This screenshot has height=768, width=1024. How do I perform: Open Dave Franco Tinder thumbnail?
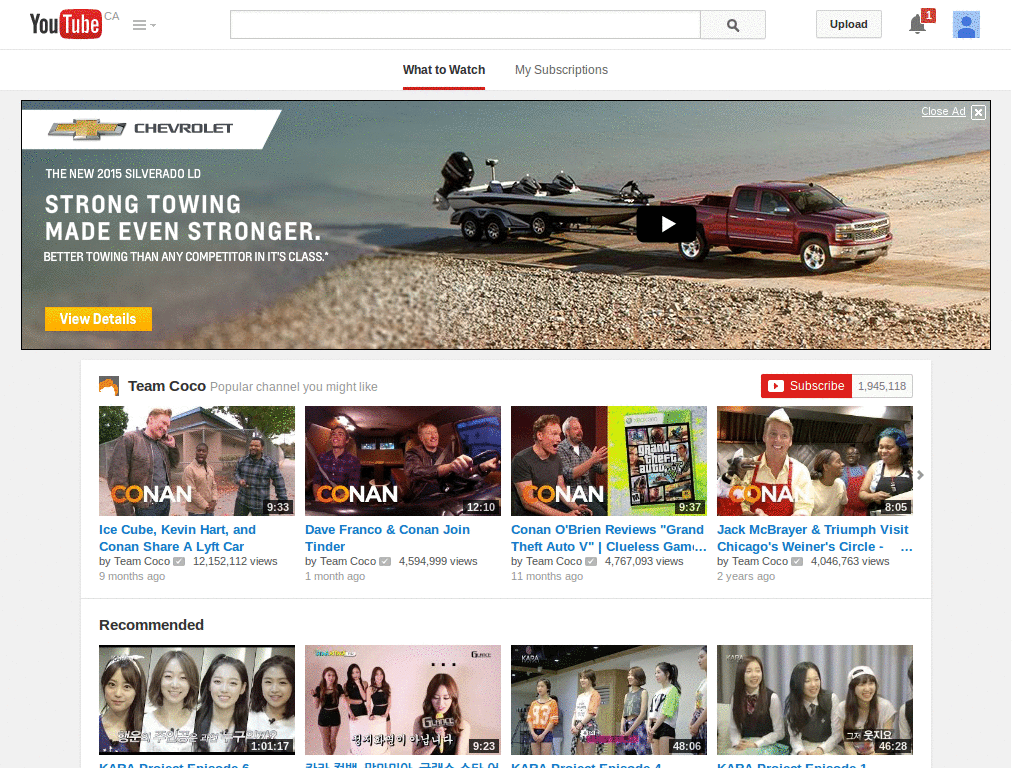click(403, 461)
